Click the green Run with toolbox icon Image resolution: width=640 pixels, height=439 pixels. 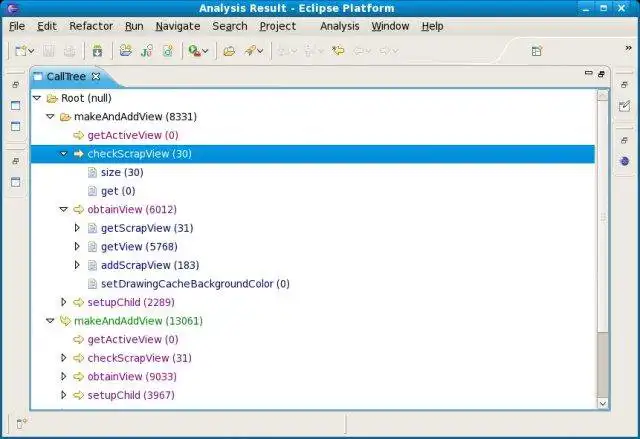(194, 51)
